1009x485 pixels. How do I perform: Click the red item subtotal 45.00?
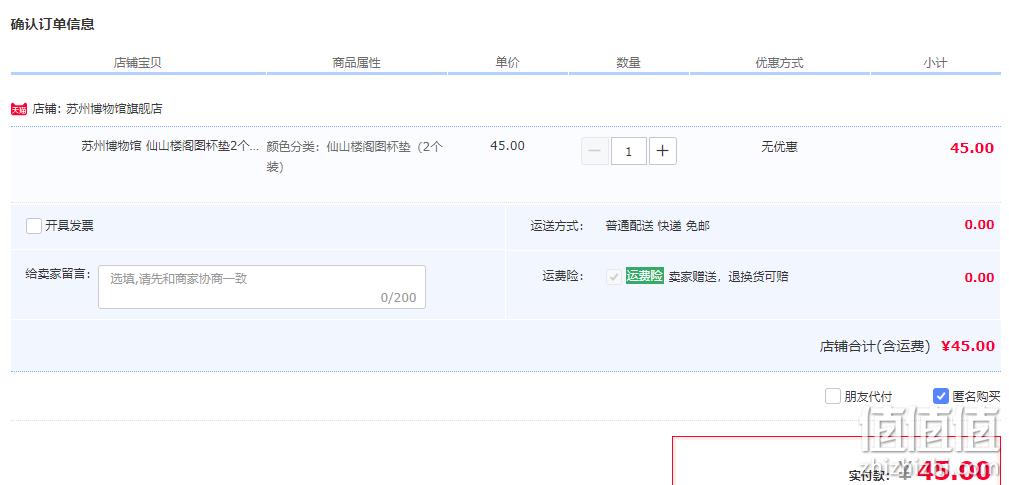pyautogui.click(x=972, y=148)
